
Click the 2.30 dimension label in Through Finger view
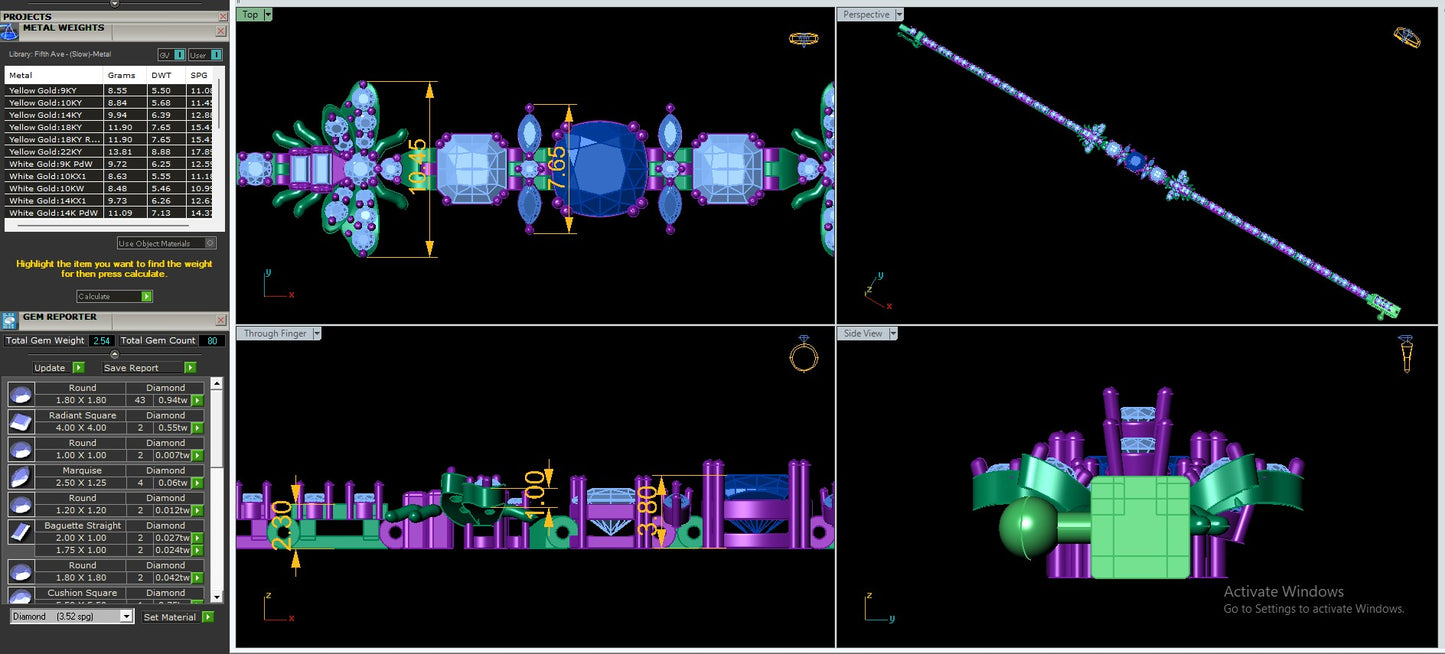[282, 524]
